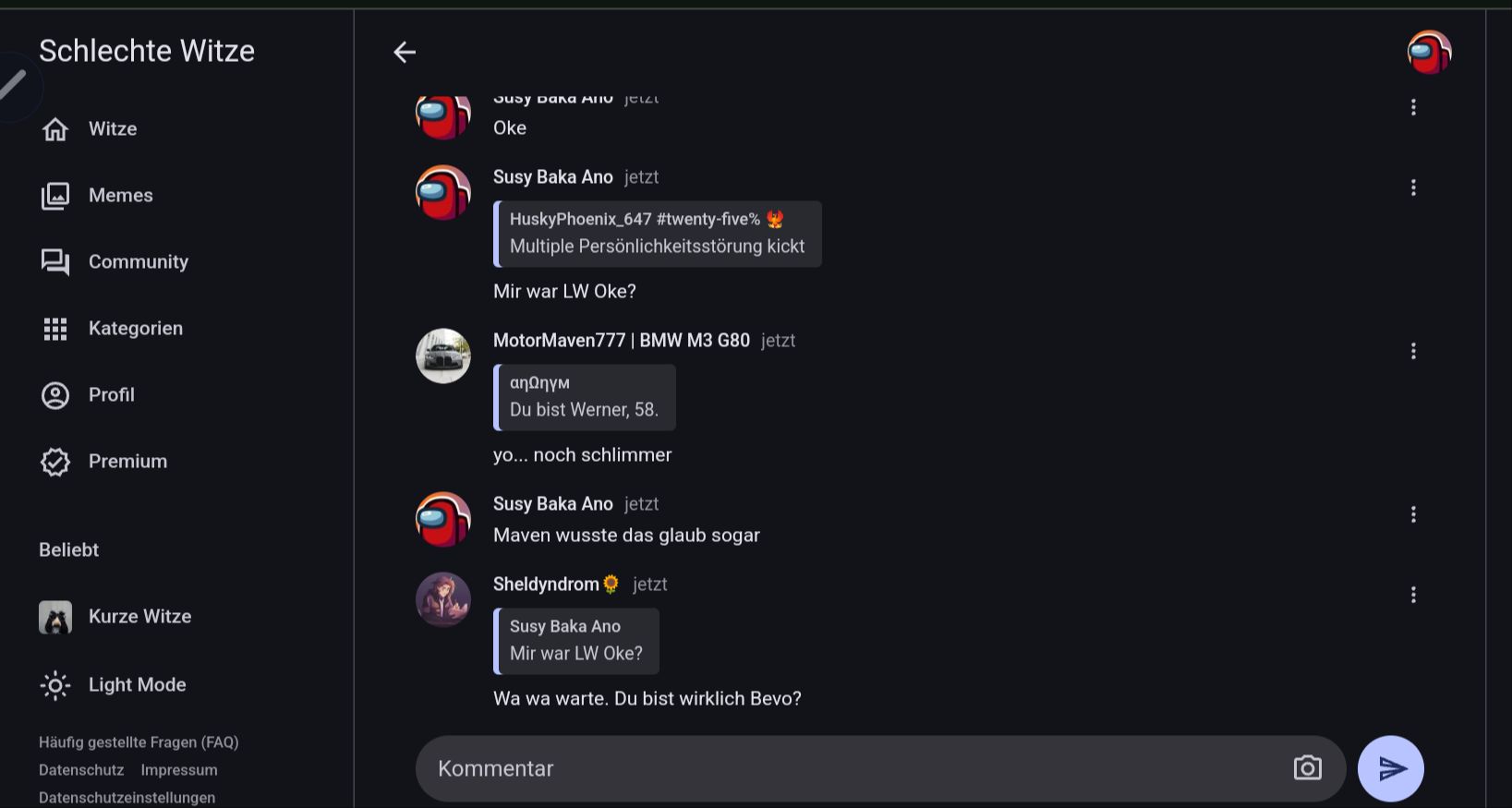Click the camera icon in comment field

[x=1307, y=768]
